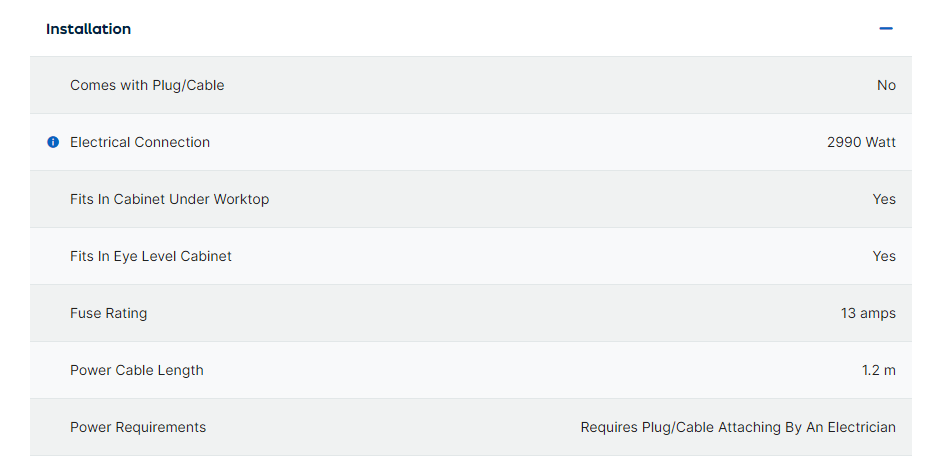946x469 pixels.
Task: Select the 'No' value for Plug/Cable
Action: 886,85
